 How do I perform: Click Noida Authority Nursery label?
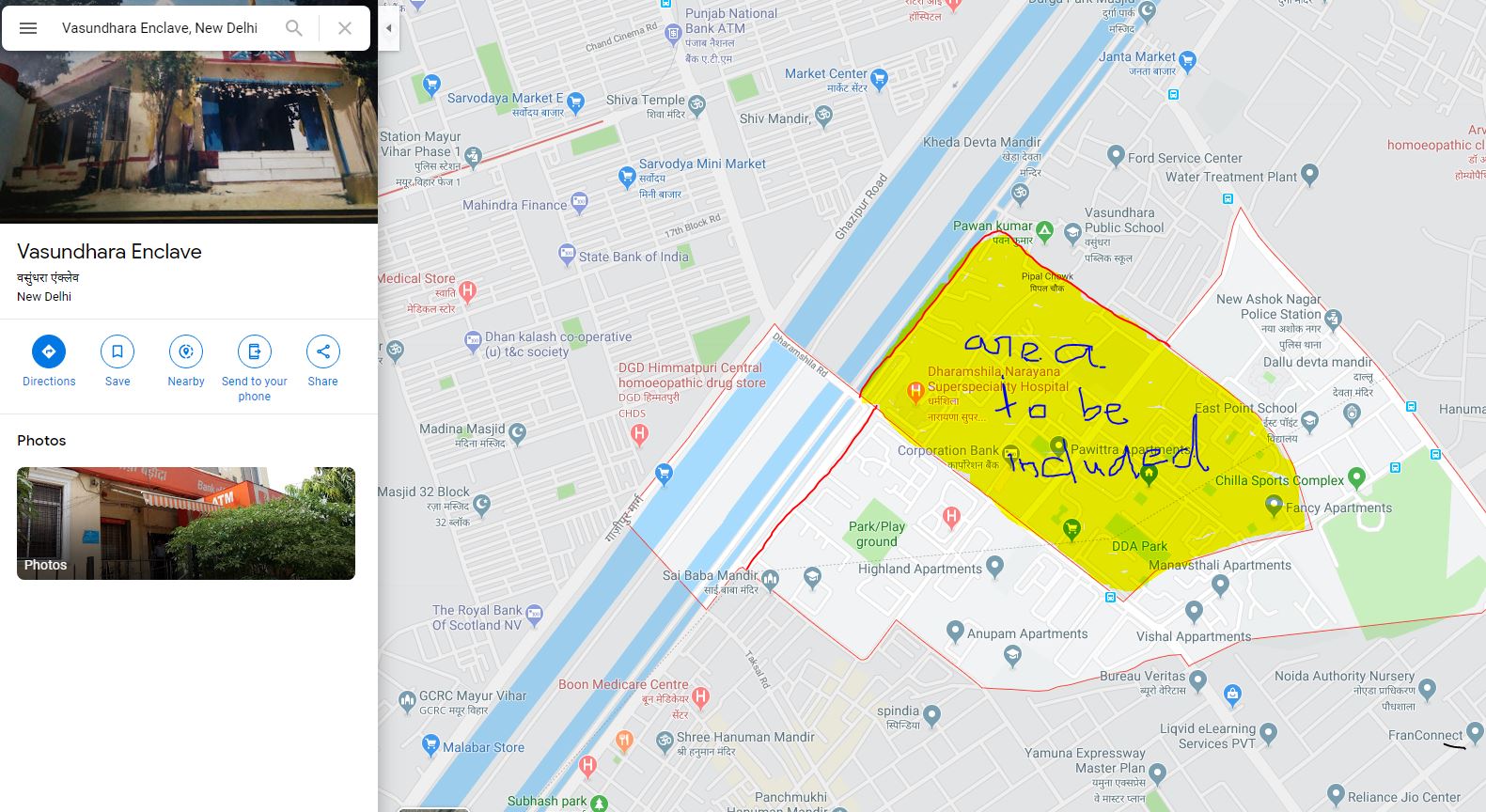[x=1344, y=676]
